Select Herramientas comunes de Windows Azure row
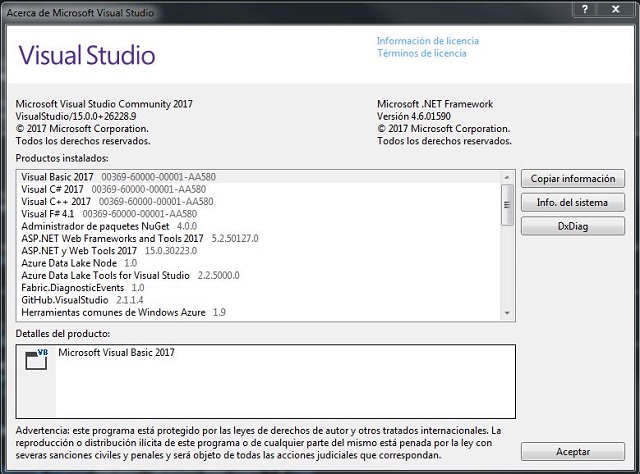The image size is (640, 474). [x=260, y=312]
